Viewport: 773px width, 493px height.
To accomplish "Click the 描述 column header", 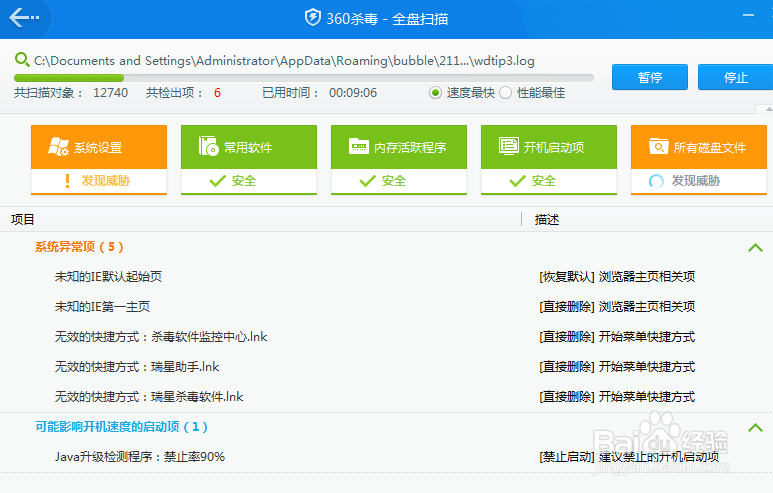I will [x=547, y=219].
